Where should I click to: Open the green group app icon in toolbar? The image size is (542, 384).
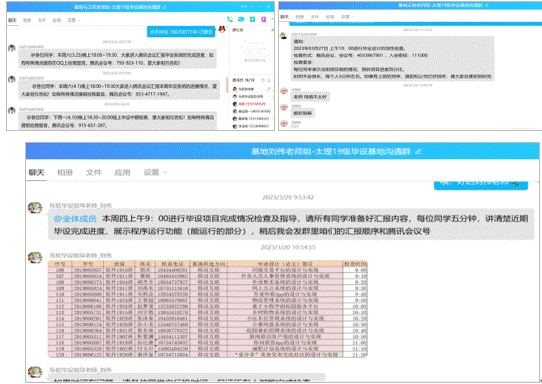(x=252, y=19)
